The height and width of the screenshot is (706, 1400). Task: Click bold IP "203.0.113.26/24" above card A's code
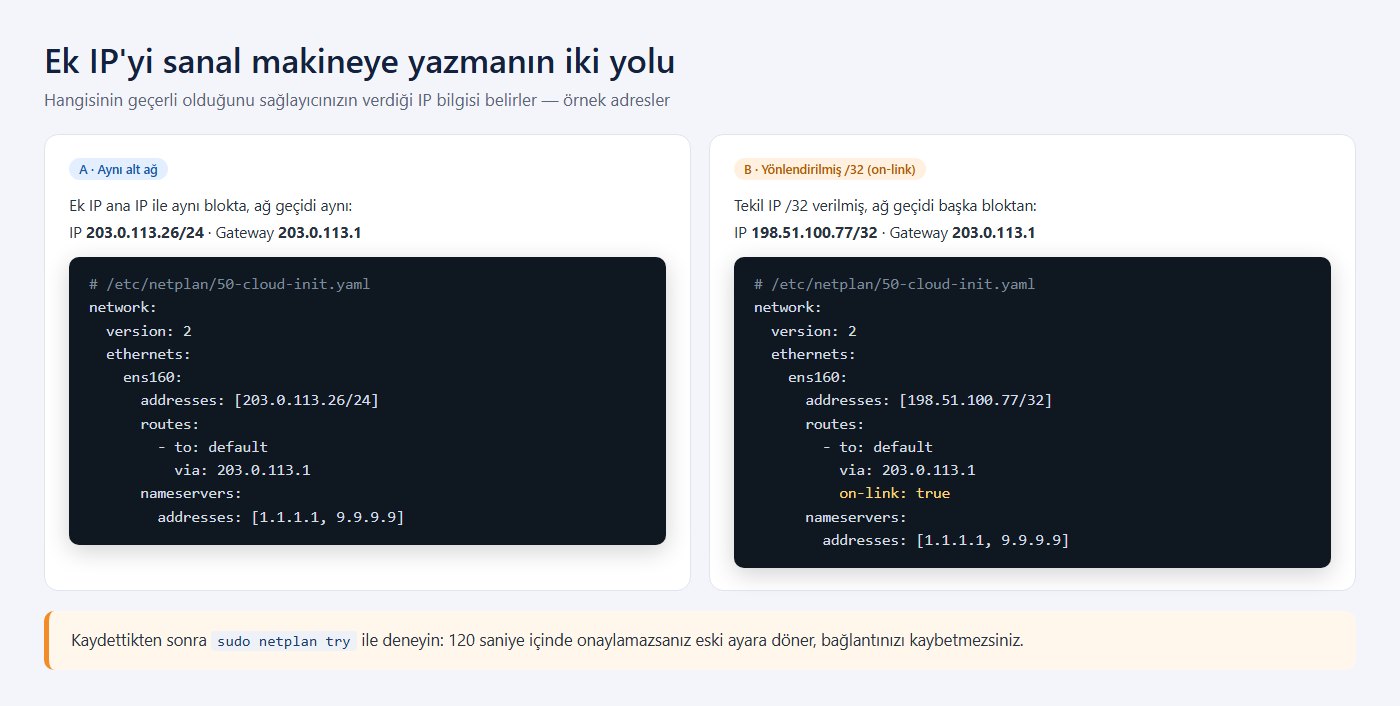[145, 233]
